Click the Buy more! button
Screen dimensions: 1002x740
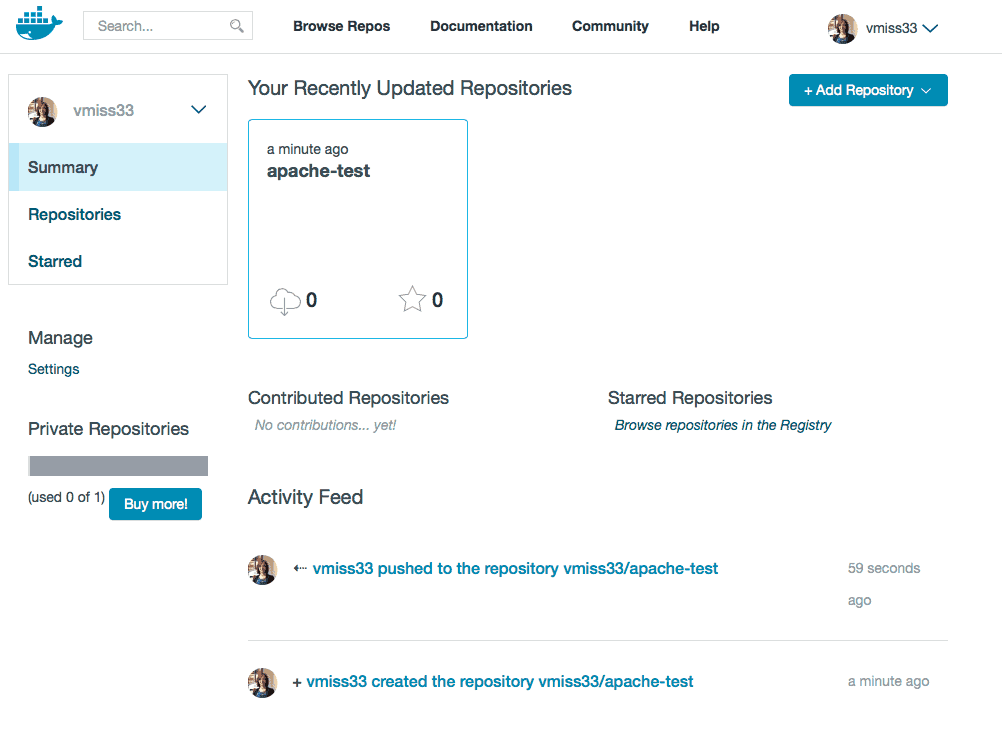tap(155, 504)
